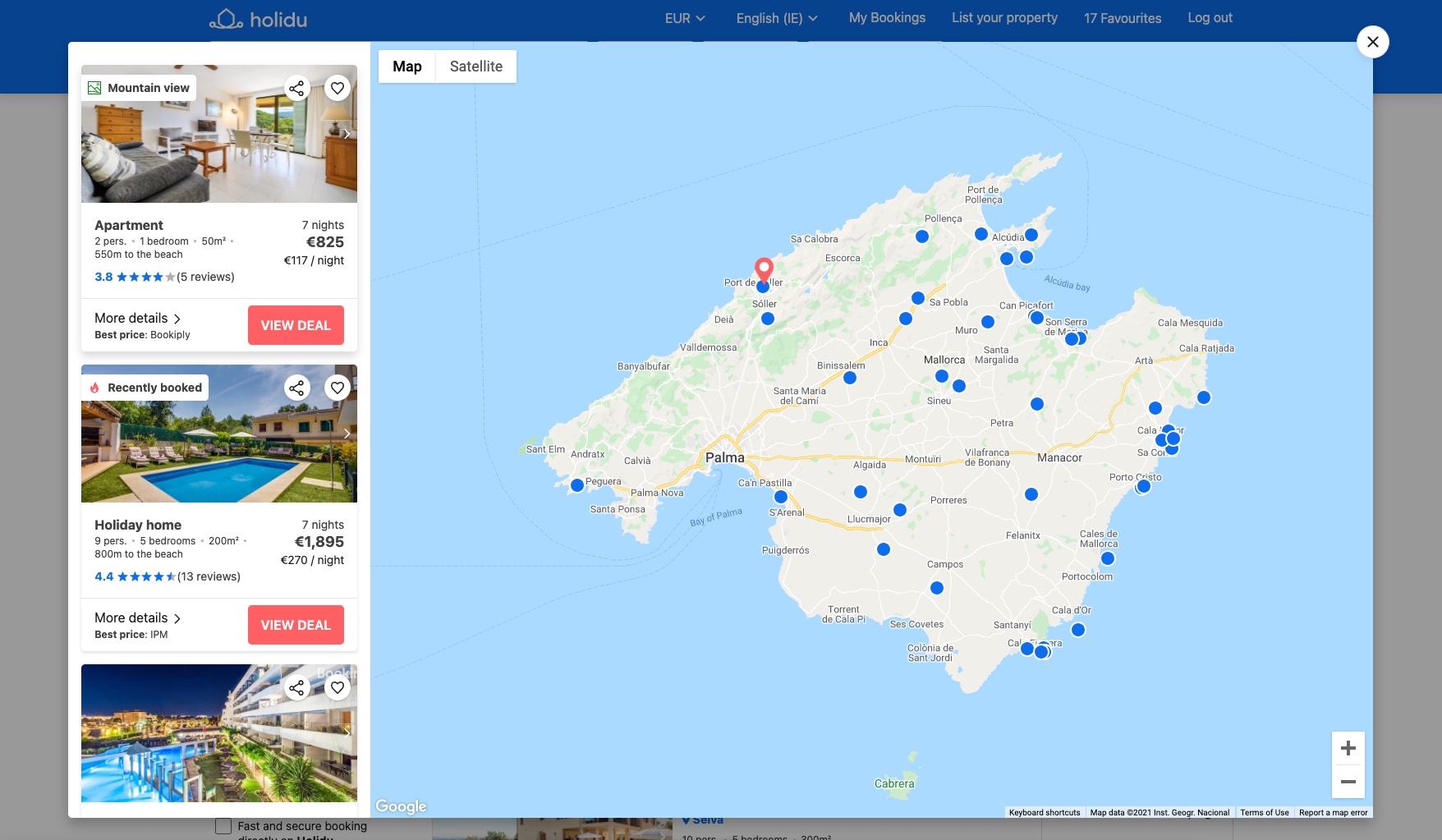Viewport: 1442px width, 840px height.
Task: Open the 17 Favourites link
Action: pos(1122,18)
